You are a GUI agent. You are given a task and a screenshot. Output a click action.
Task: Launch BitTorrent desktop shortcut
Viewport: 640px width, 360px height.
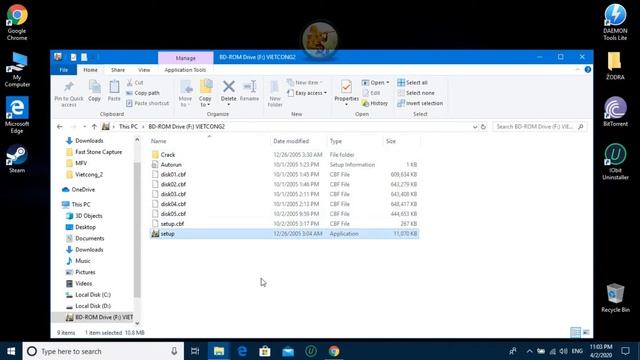(615, 111)
